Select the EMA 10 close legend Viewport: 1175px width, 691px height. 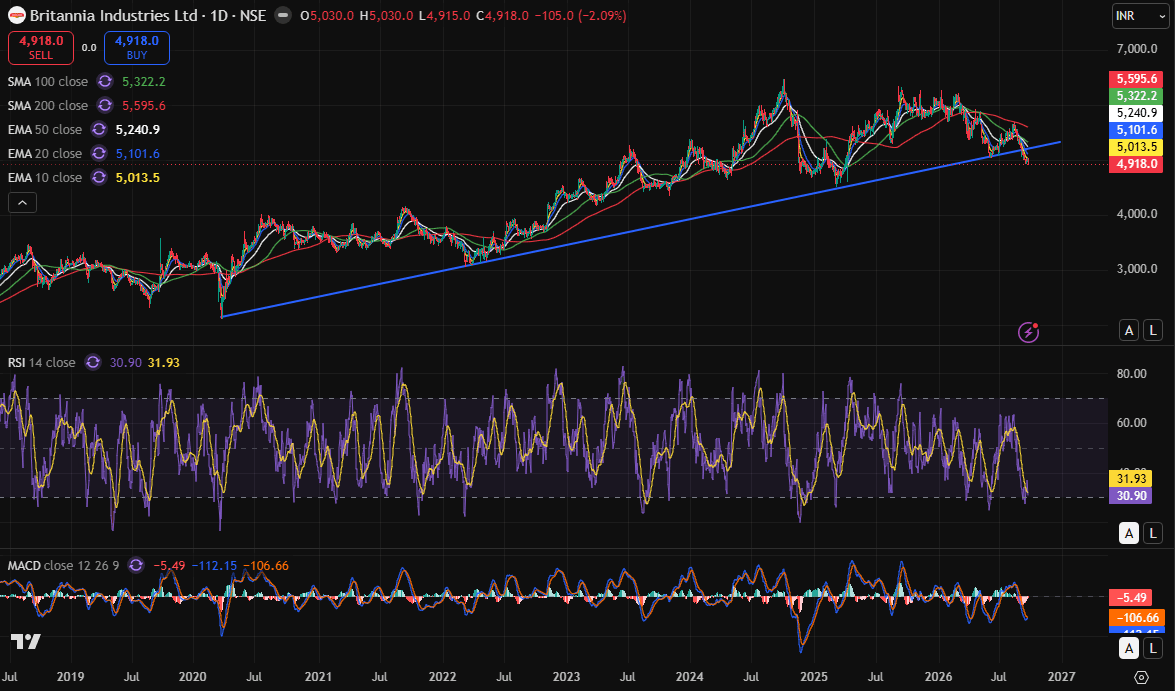click(x=45, y=177)
